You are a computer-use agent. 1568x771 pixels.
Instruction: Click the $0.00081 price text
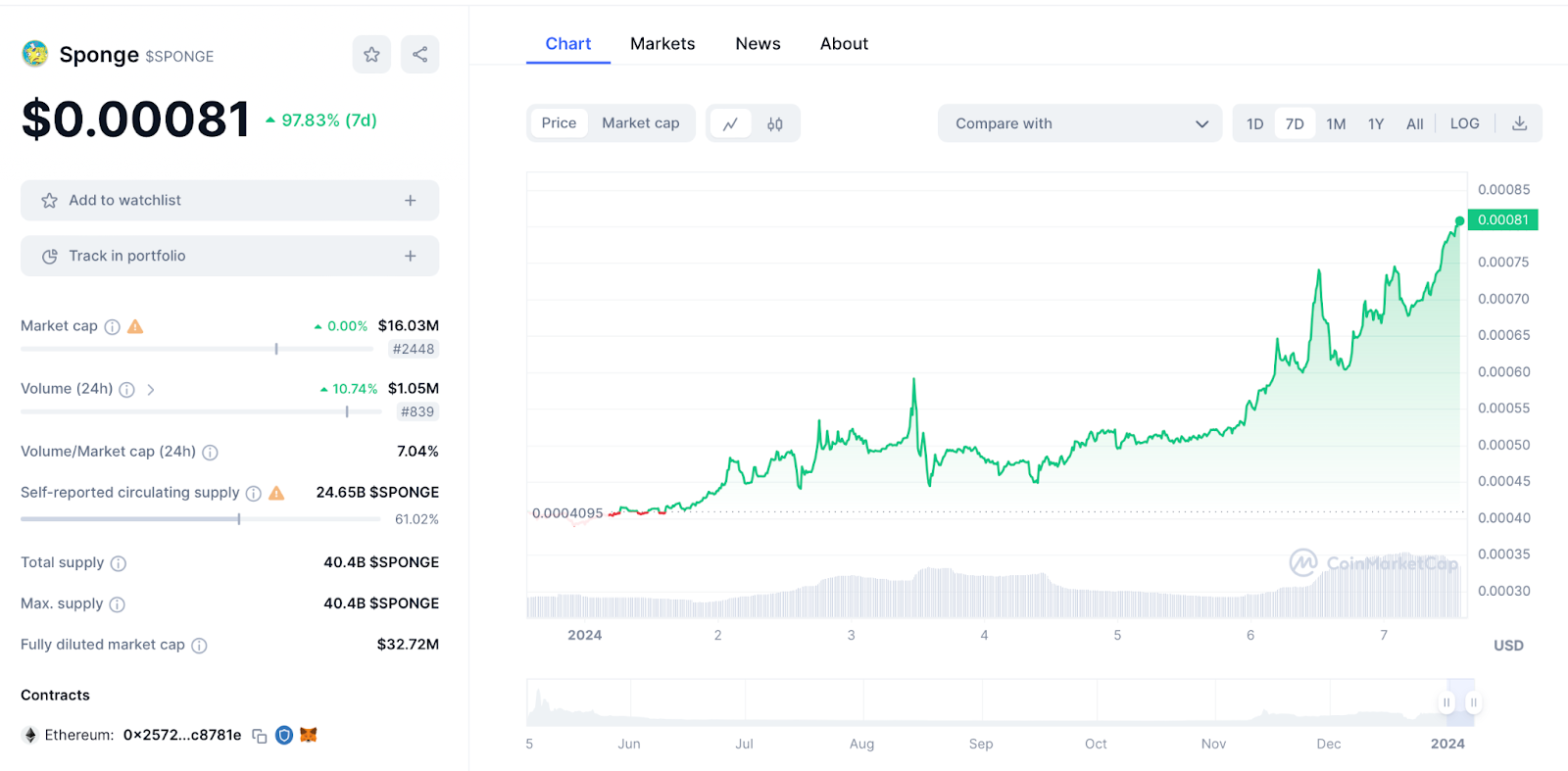click(135, 120)
